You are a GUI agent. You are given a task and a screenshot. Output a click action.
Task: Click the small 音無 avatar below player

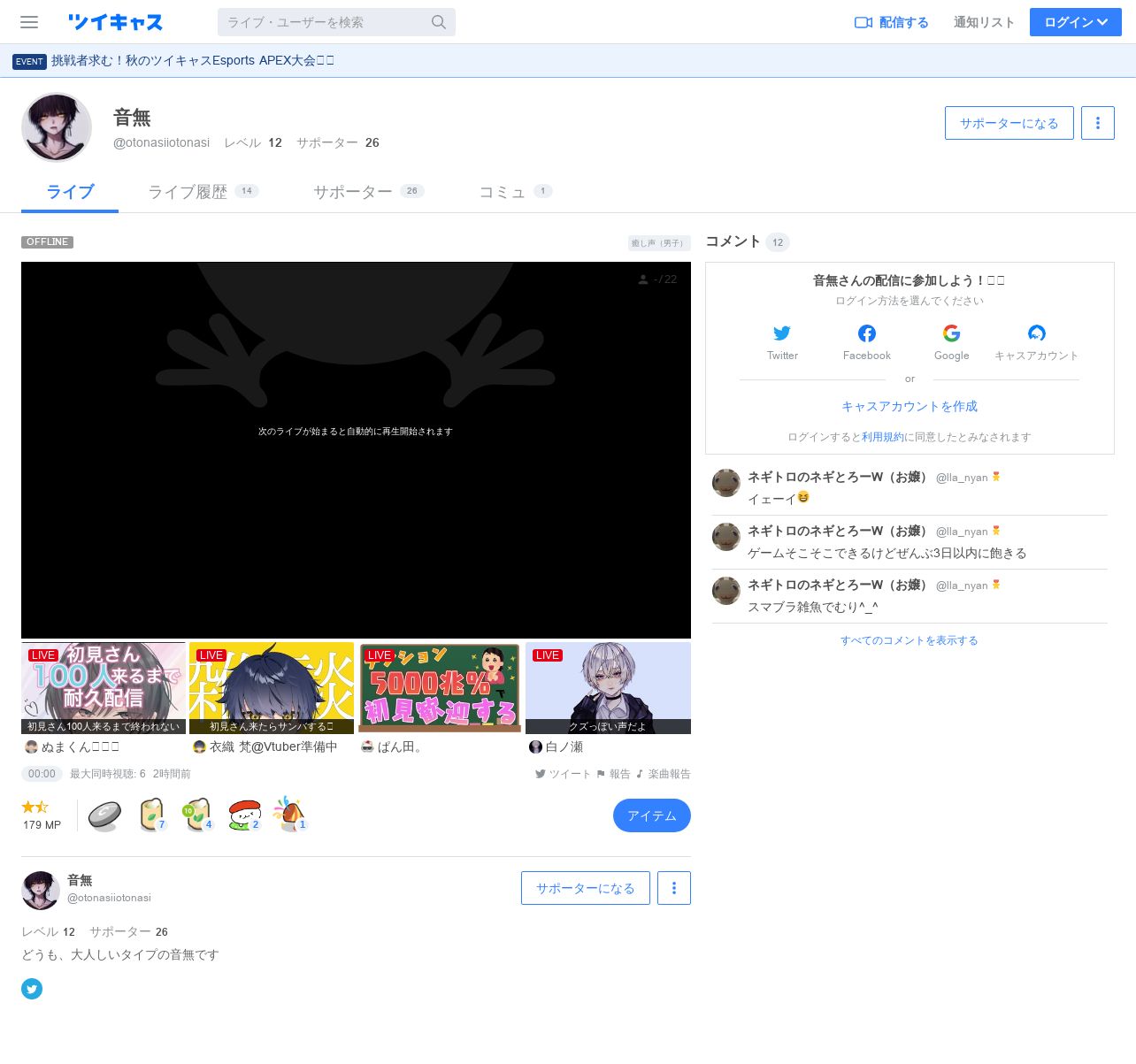pyautogui.click(x=41, y=890)
